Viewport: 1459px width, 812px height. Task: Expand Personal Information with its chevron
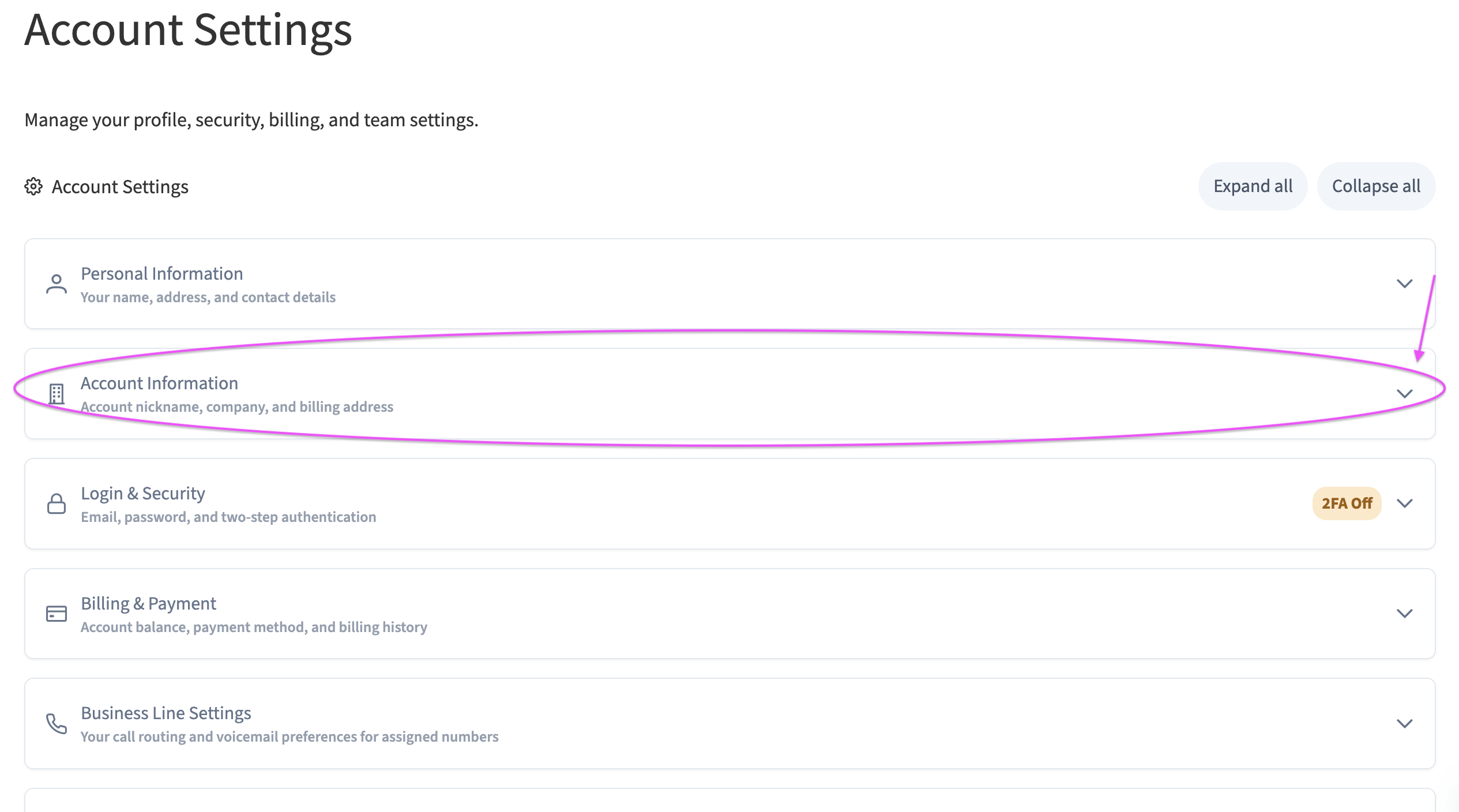(x=1405, y=284)
